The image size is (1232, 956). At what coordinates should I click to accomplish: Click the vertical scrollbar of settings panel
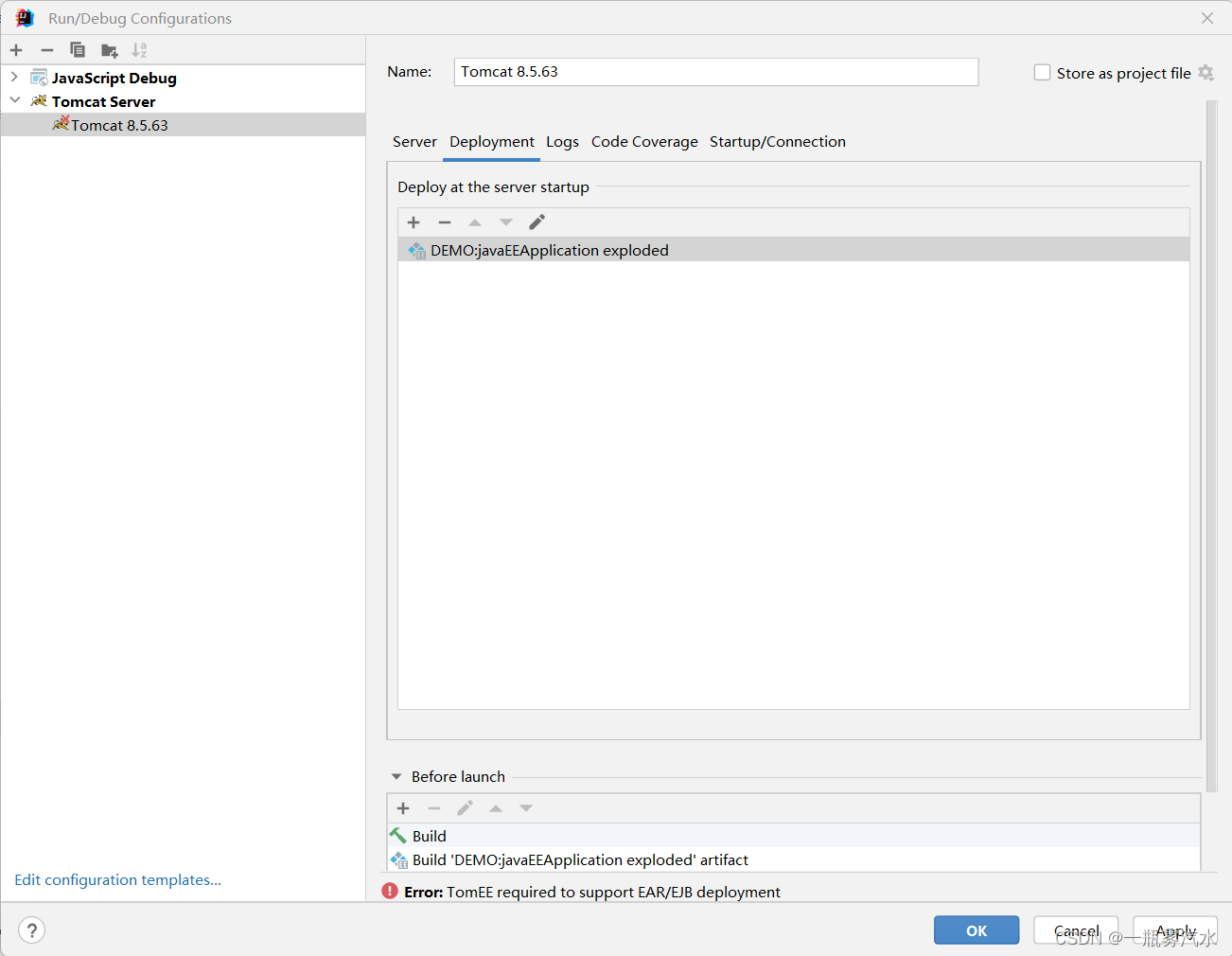tap(1212, 445)
